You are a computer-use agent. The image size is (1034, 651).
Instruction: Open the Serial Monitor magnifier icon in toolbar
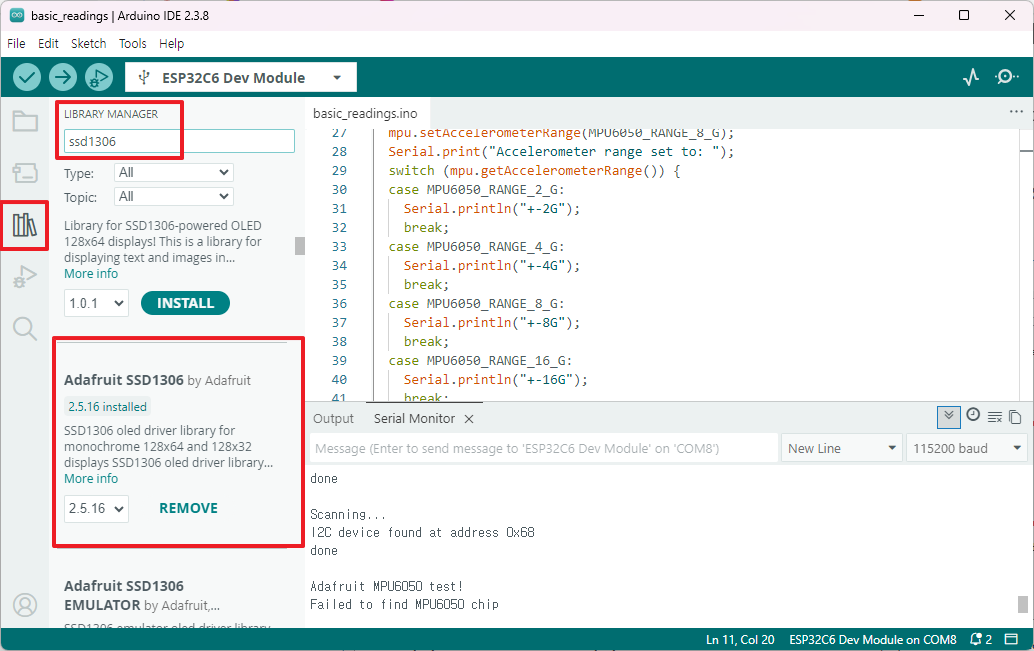[x=1006, y=77]
